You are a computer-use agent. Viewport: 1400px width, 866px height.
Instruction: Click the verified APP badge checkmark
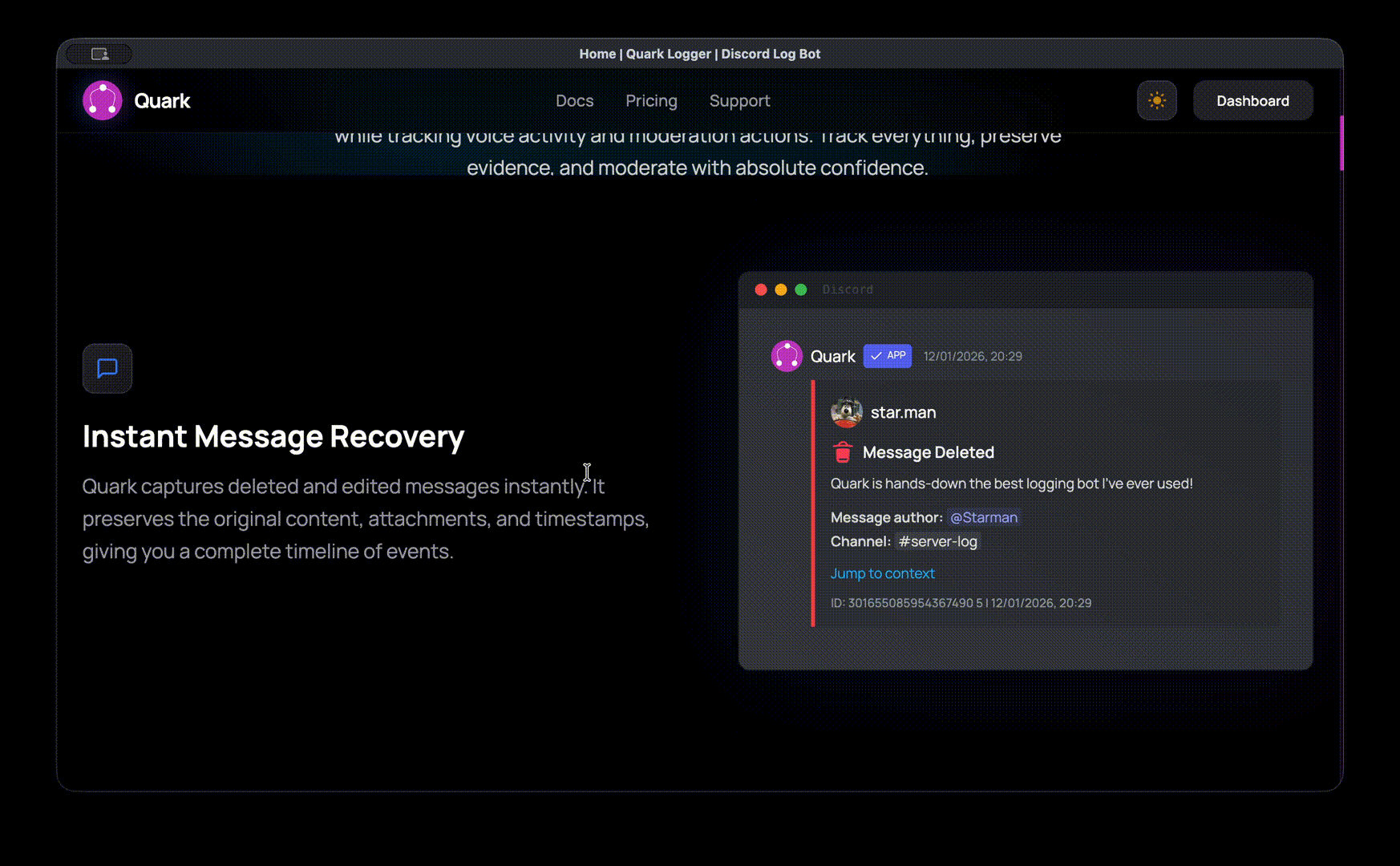point(876,356)
